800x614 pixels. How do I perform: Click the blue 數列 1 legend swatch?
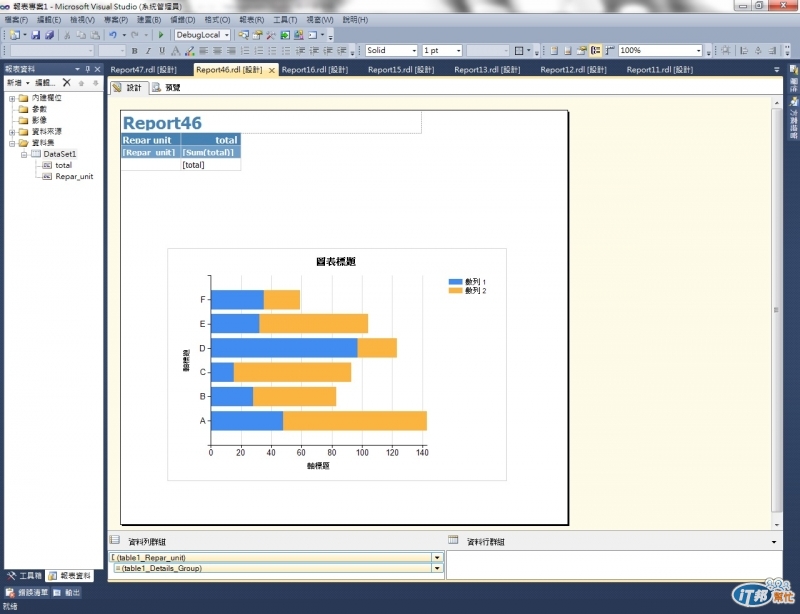click(455, 282)
